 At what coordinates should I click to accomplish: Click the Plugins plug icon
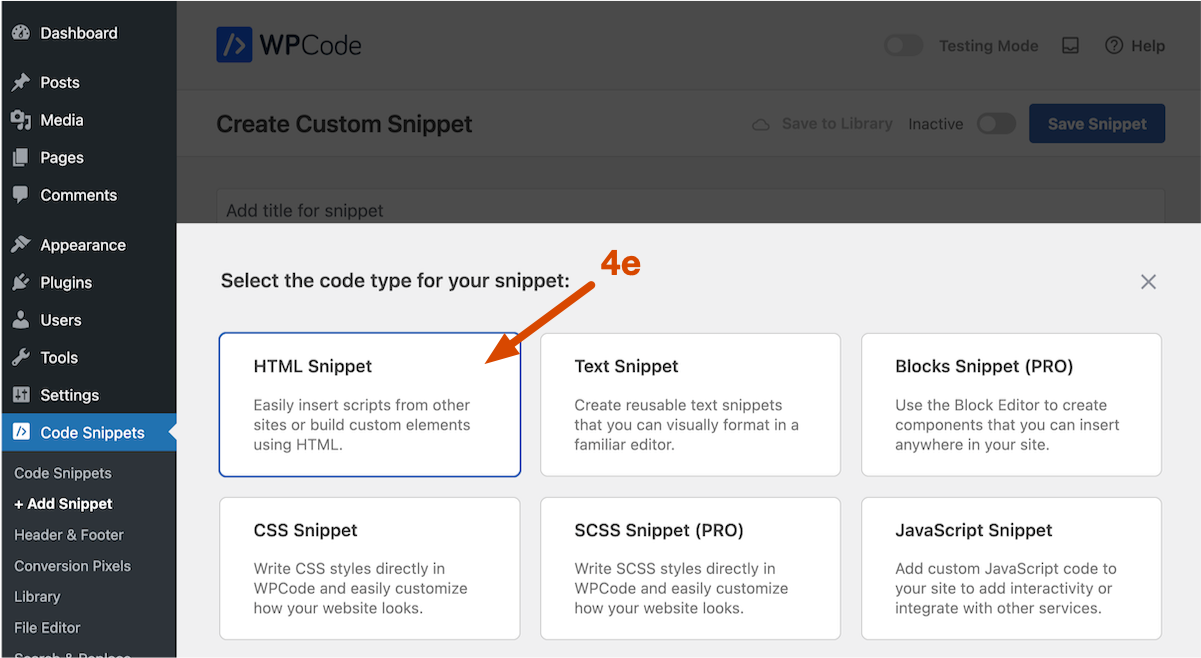pyautogui.click(x=21, y=282)
